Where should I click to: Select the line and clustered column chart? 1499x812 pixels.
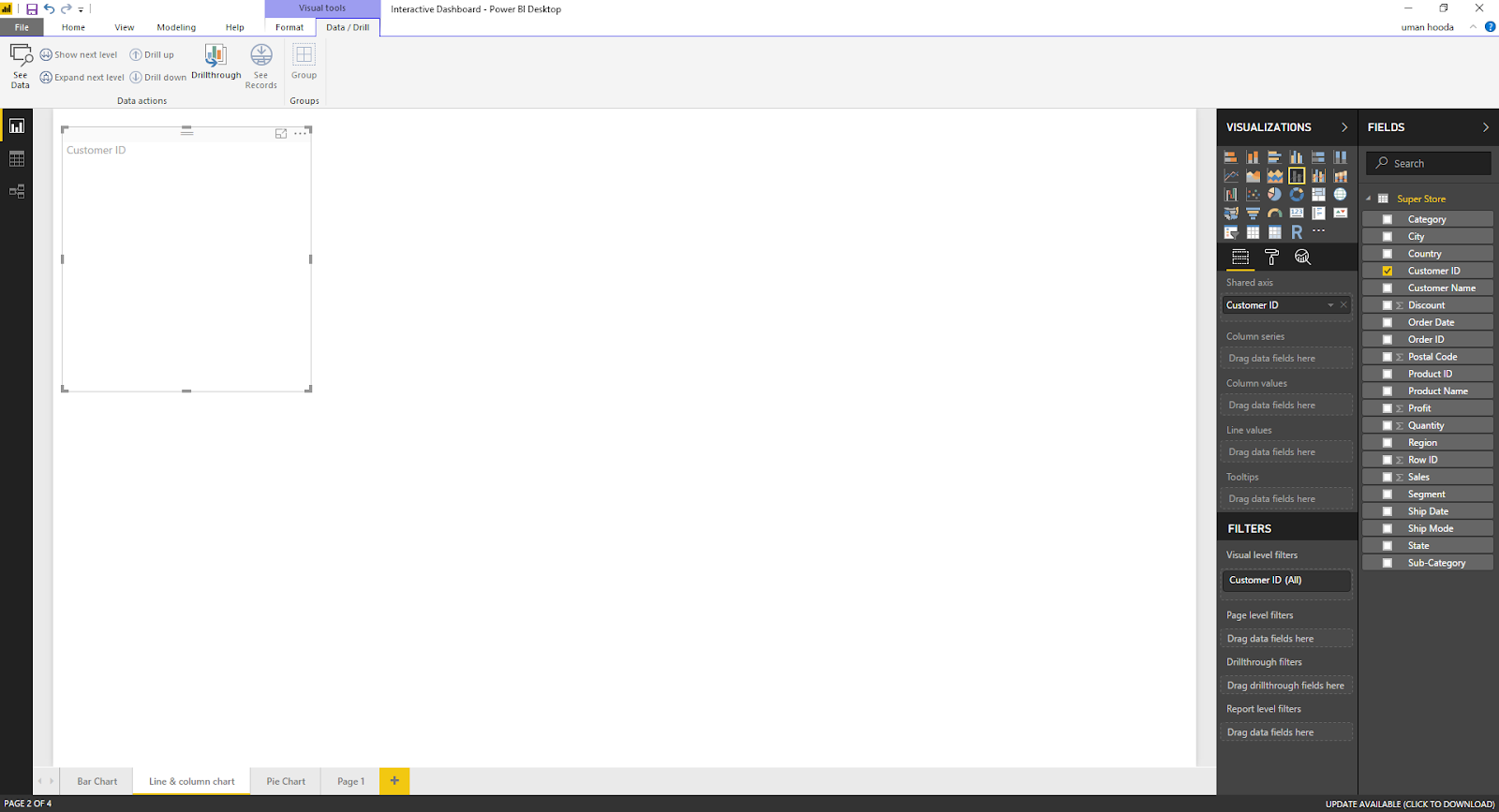click(x=1318, y=176)
